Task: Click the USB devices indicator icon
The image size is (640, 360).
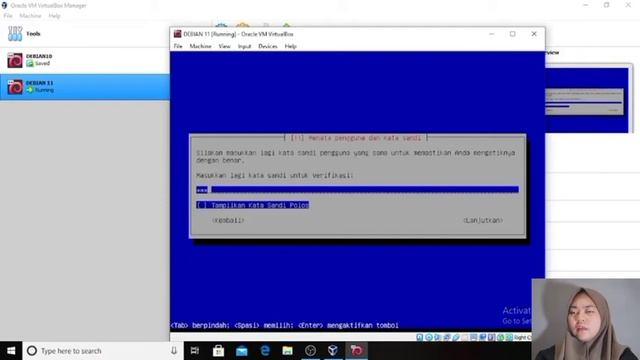Action: click(456, 337)
